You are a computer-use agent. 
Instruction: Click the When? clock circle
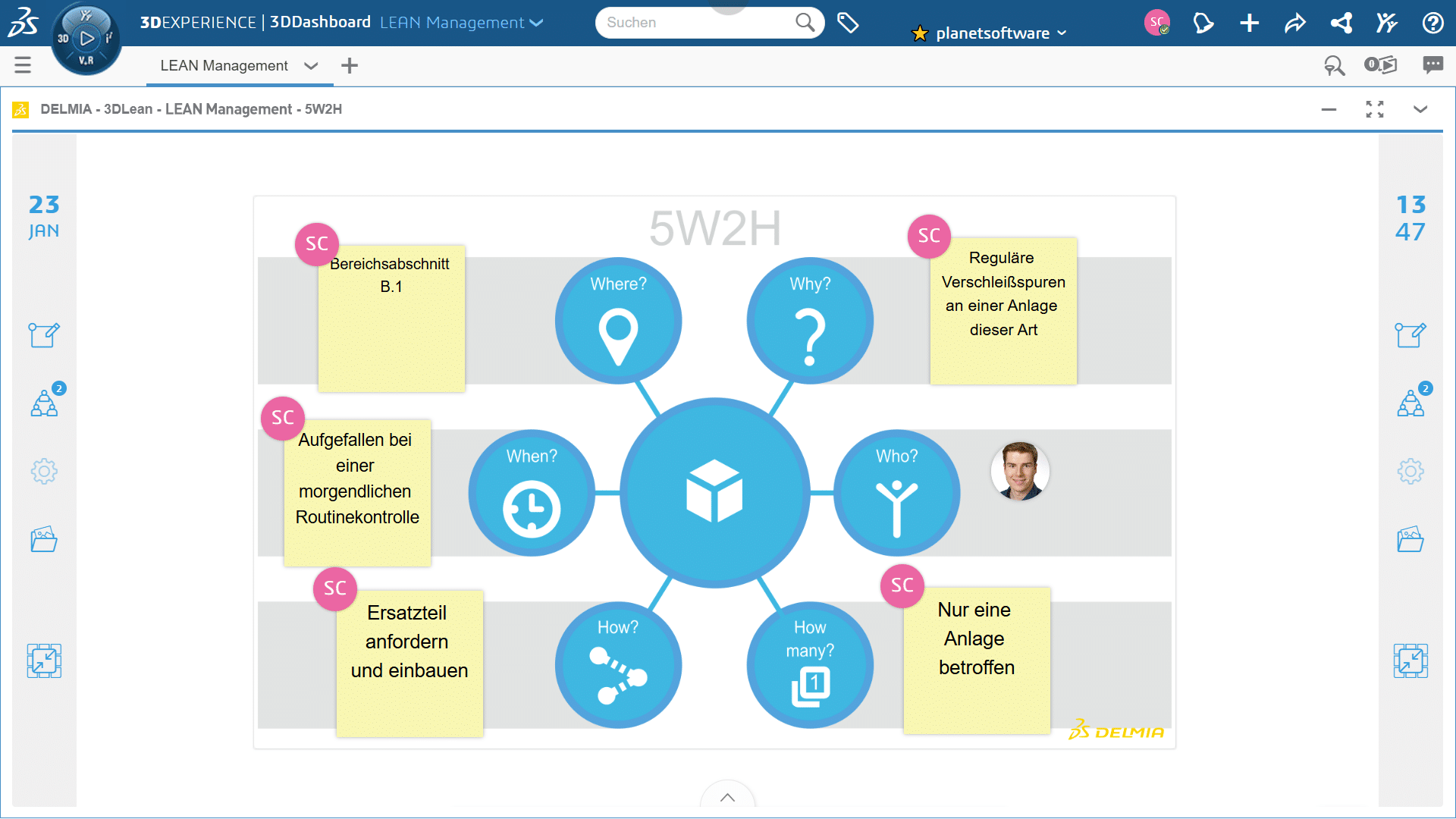tap(532, 493)
